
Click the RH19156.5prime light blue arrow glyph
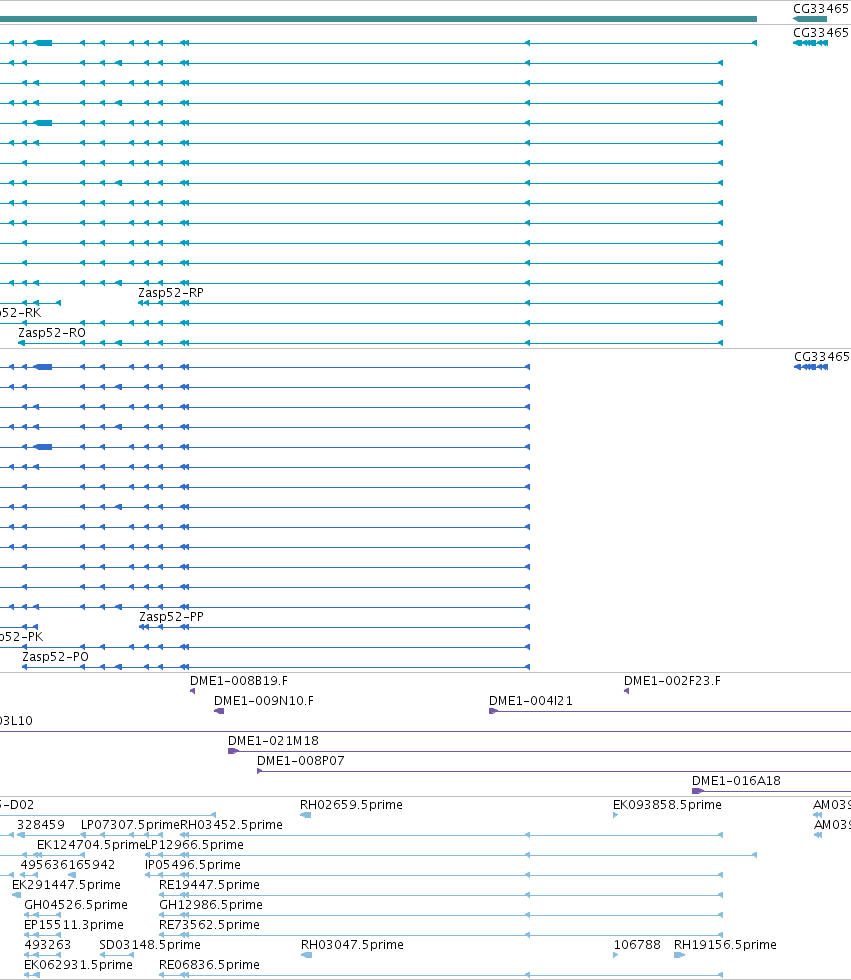pos(679,955)
